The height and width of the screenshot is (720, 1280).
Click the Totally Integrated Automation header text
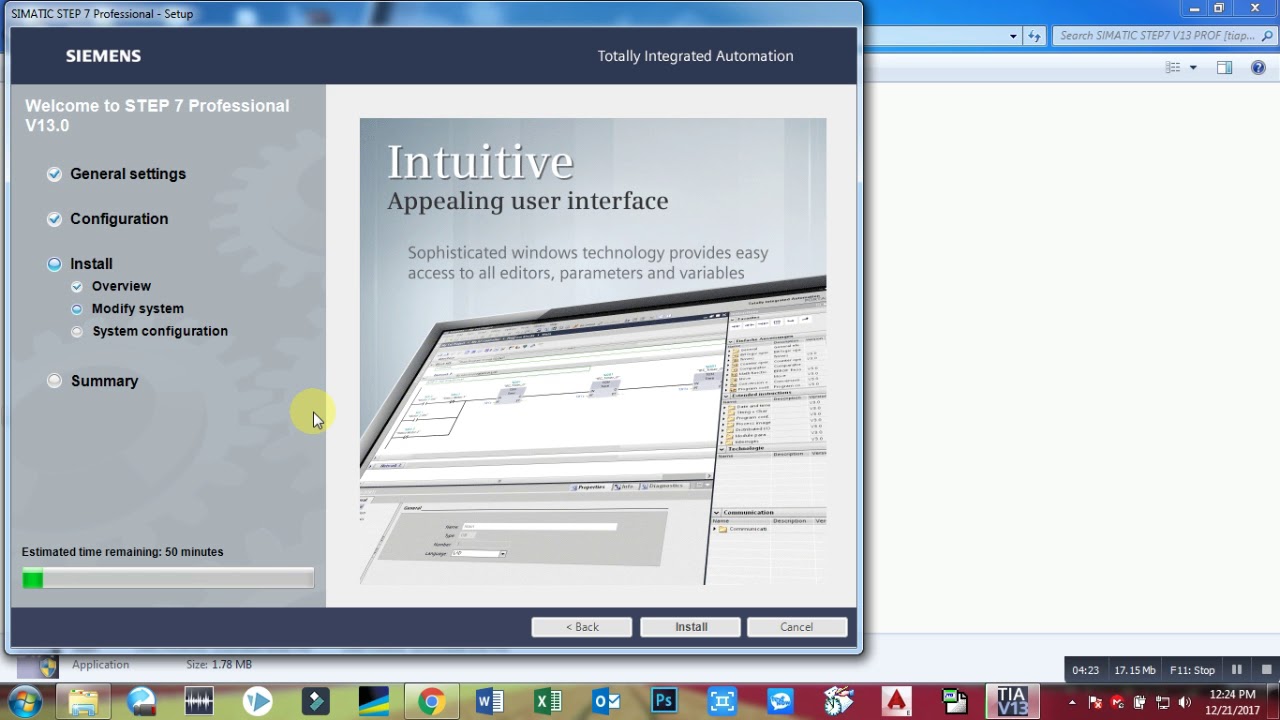695,56
